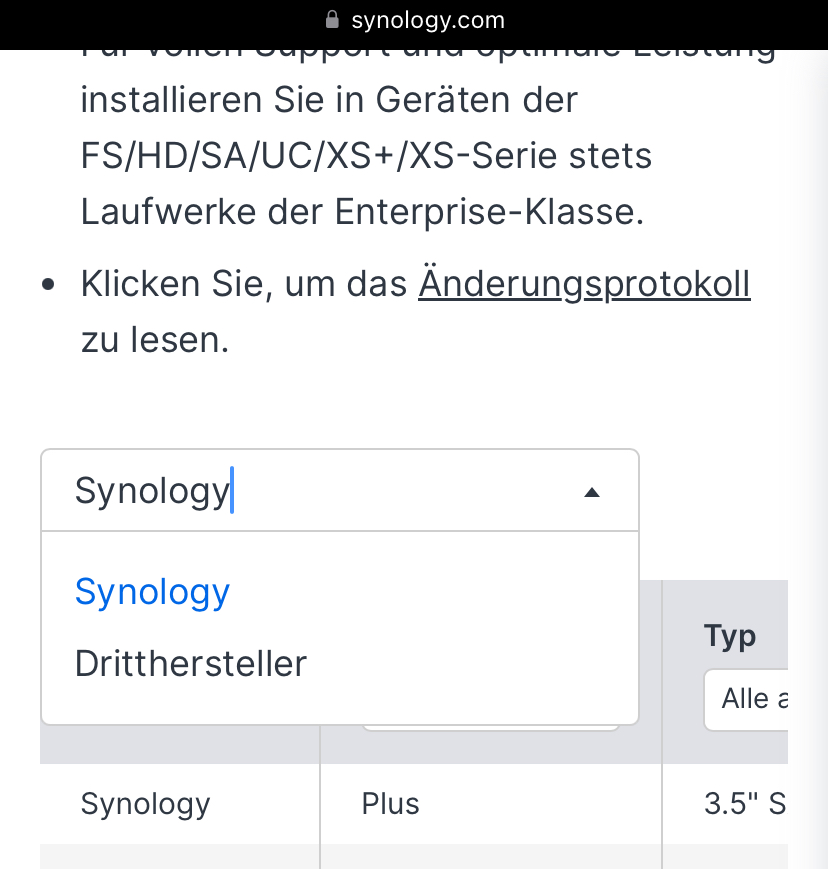The width and height of the screenshot is (828, 869).
Task: Click the bullet point before 'Klicken Sie'
Action: click(x=48, y=286)
